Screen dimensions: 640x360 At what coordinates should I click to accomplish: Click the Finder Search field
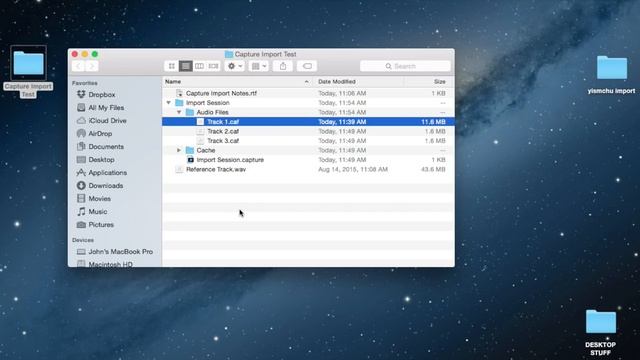(x=405, y=66)
